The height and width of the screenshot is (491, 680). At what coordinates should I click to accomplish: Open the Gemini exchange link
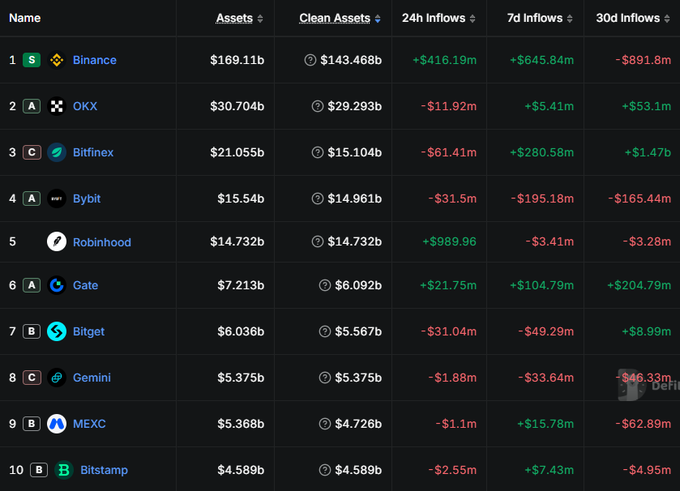[x=92, y=377]
